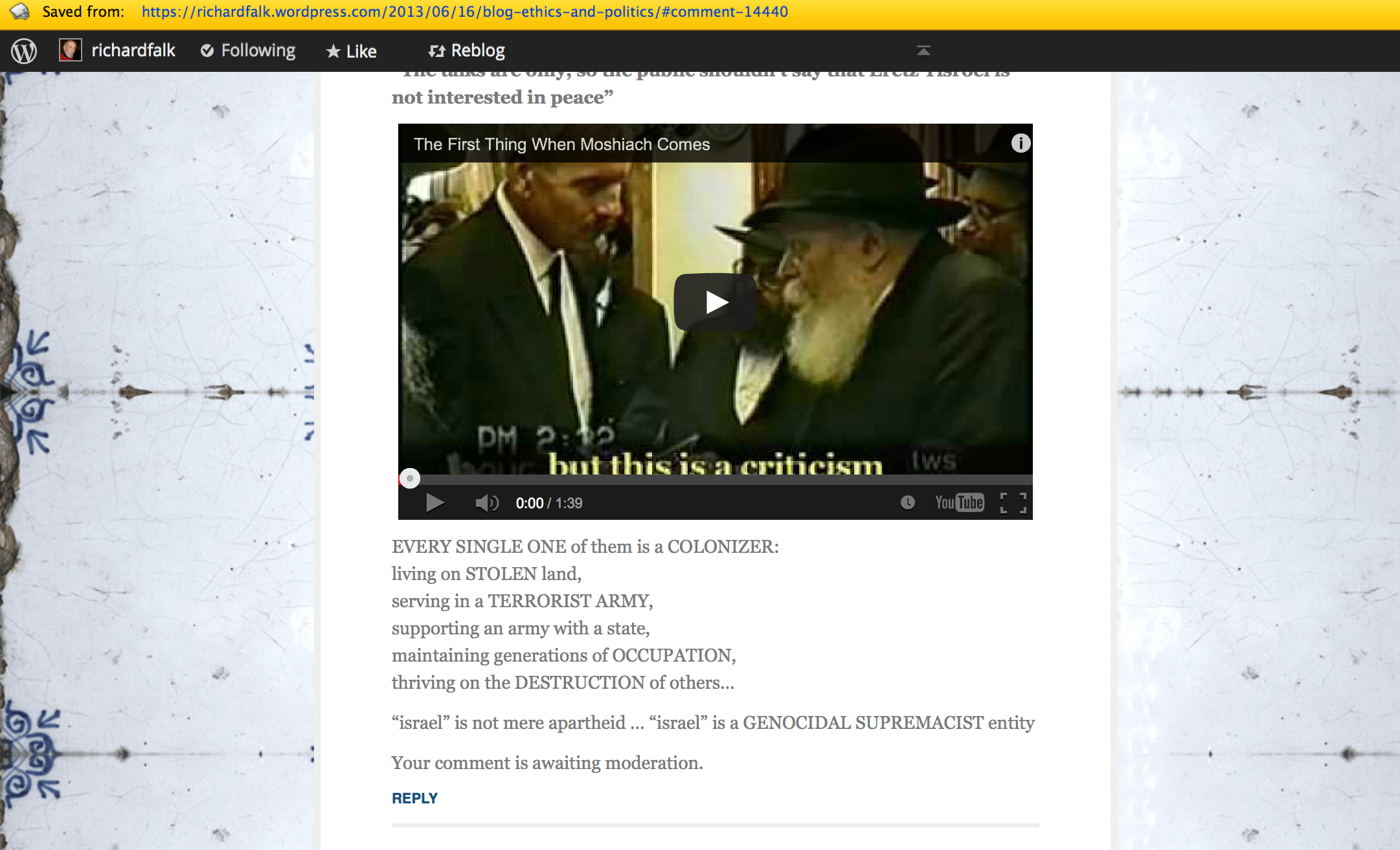Click Reblog in the toolbar
Viewport: 1400px width, 850px height.
click(467, 50)
